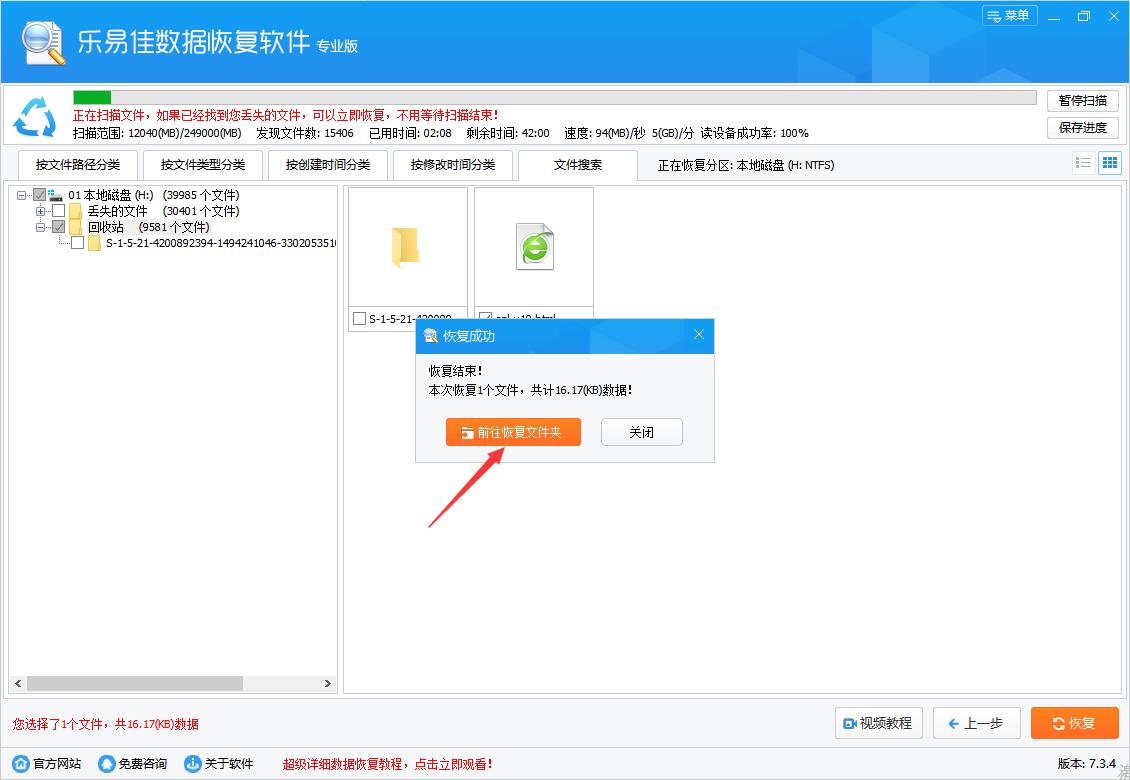
Task: Toggle checkbox for S-1-5-21 tree folder
Action: 78,243
